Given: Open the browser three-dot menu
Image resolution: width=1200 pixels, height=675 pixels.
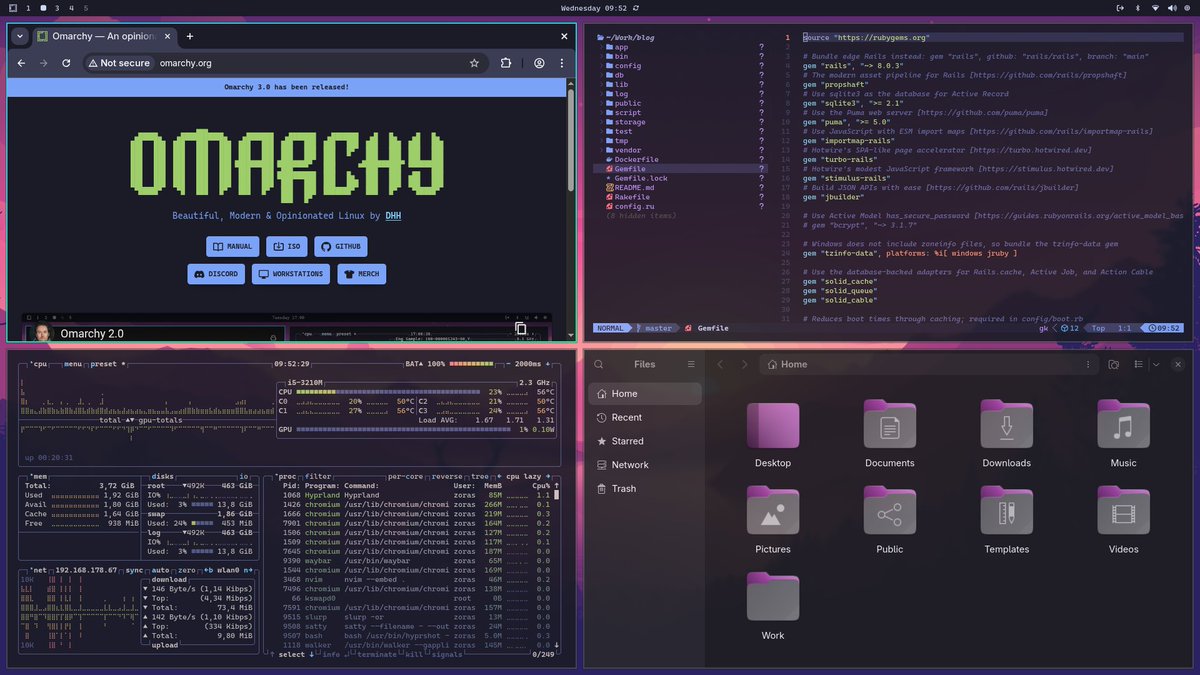Looking at the screenshot, I should pyautogui.click(x=561, y=63).
